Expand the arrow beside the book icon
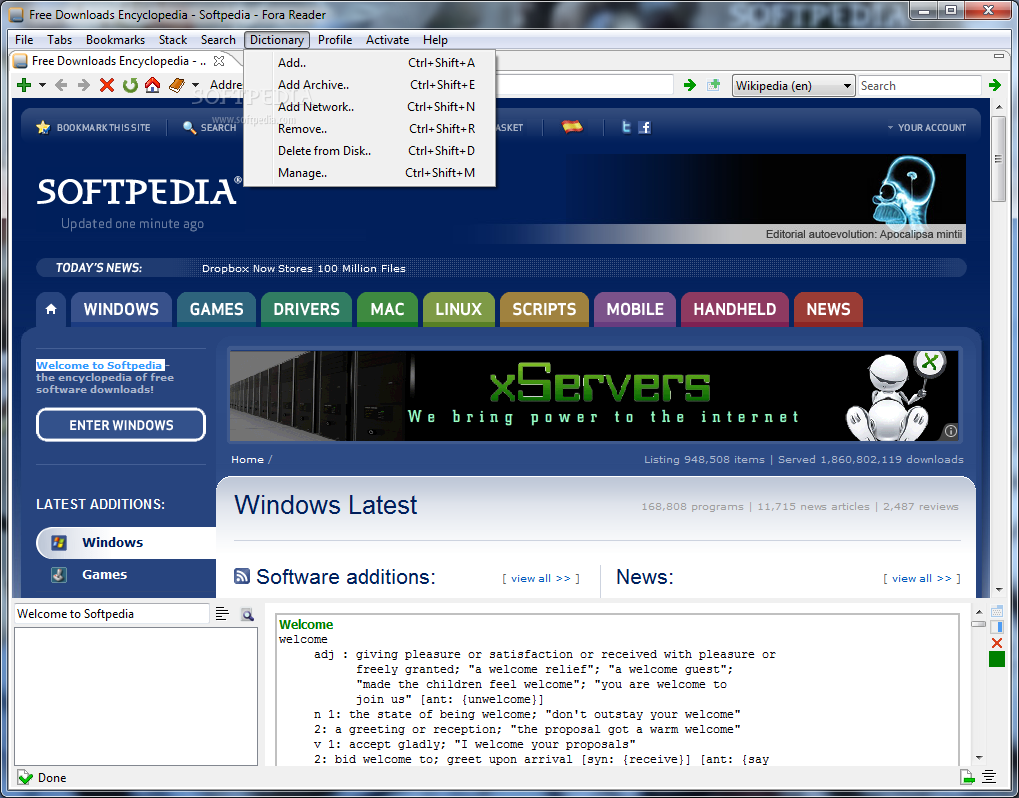The image size is (1019, 798). 195,85
